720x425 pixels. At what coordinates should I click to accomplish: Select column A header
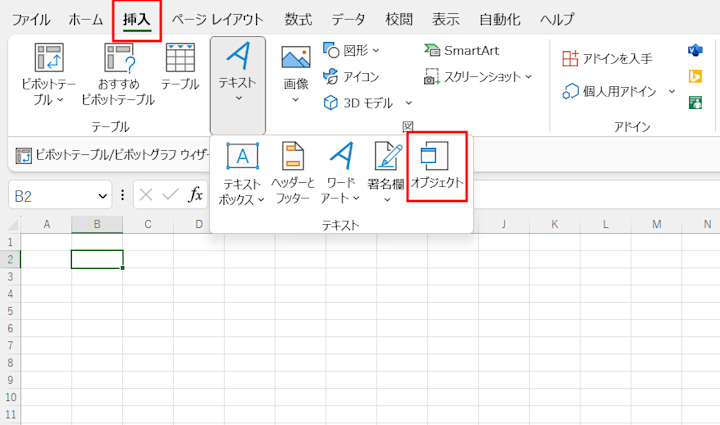(46, 224)
